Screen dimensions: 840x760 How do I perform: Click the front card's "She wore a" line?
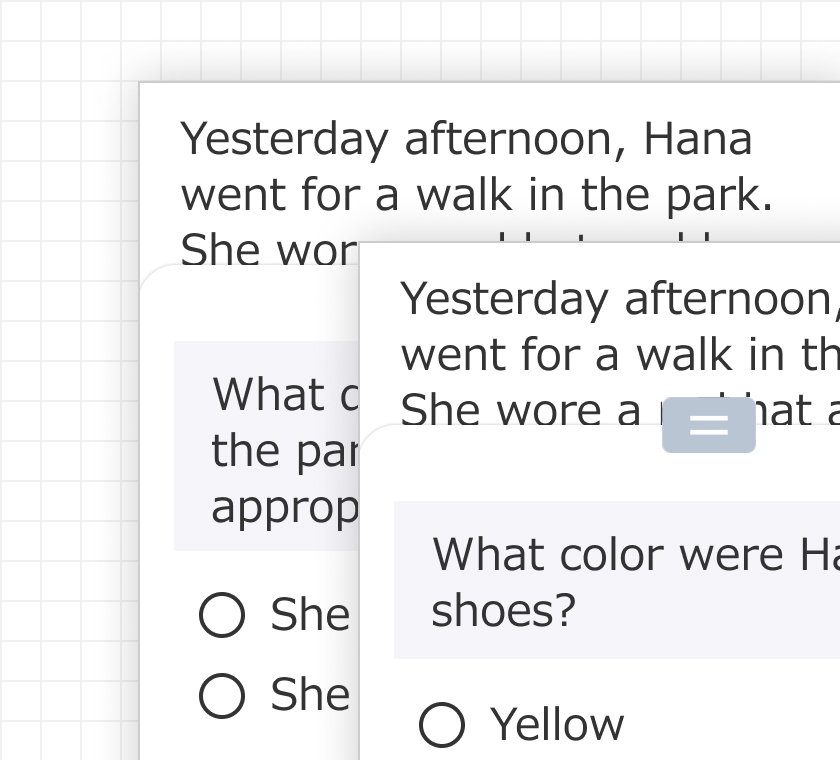pyautogui.click(x=520, y=410)
